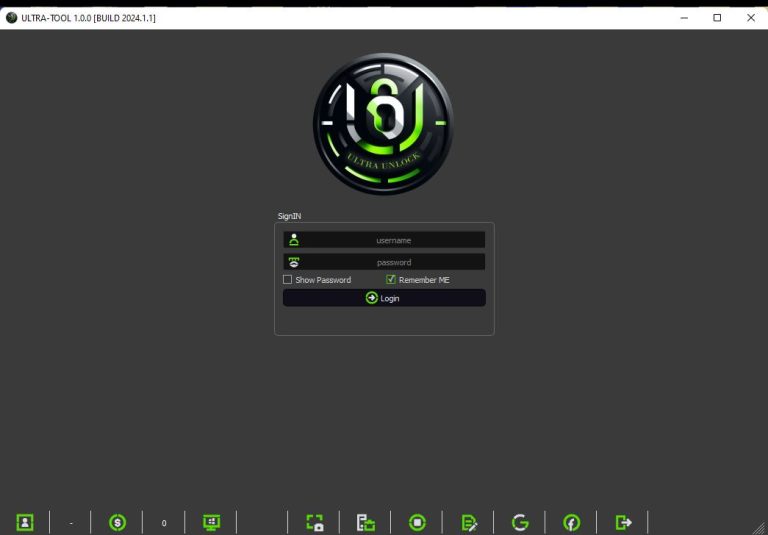768x535 pixels.
Task: Focus the username input field
Action: click(x=384, y=240)
